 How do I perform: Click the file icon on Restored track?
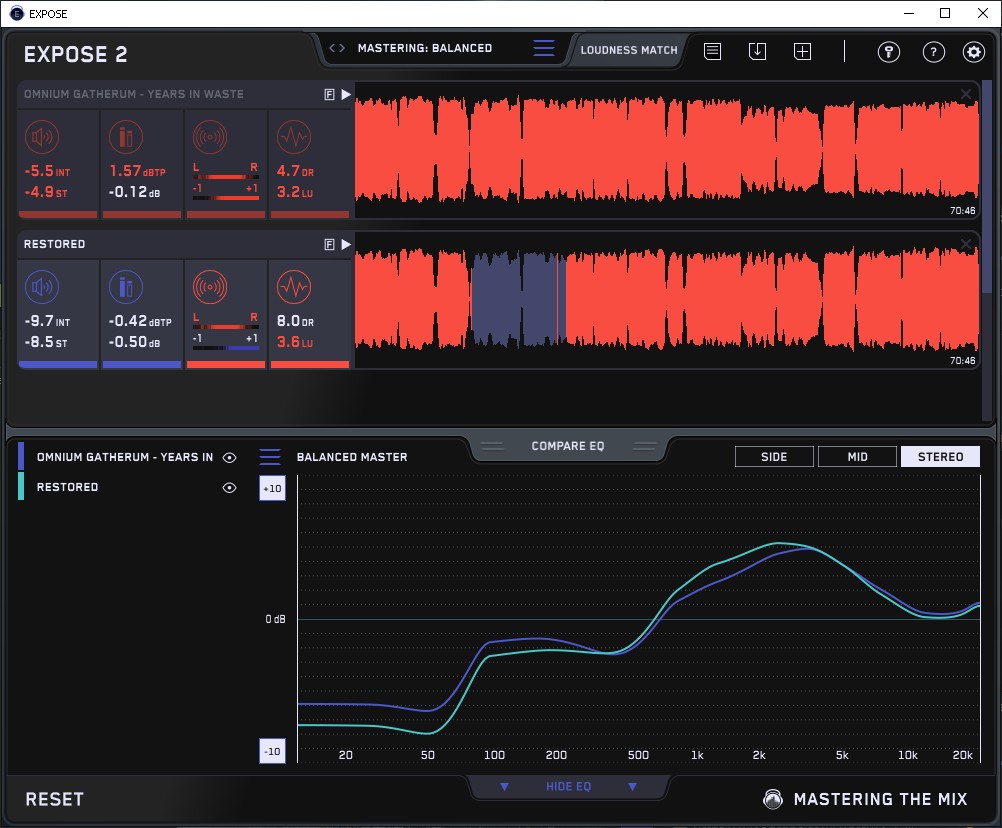[329, 244]
